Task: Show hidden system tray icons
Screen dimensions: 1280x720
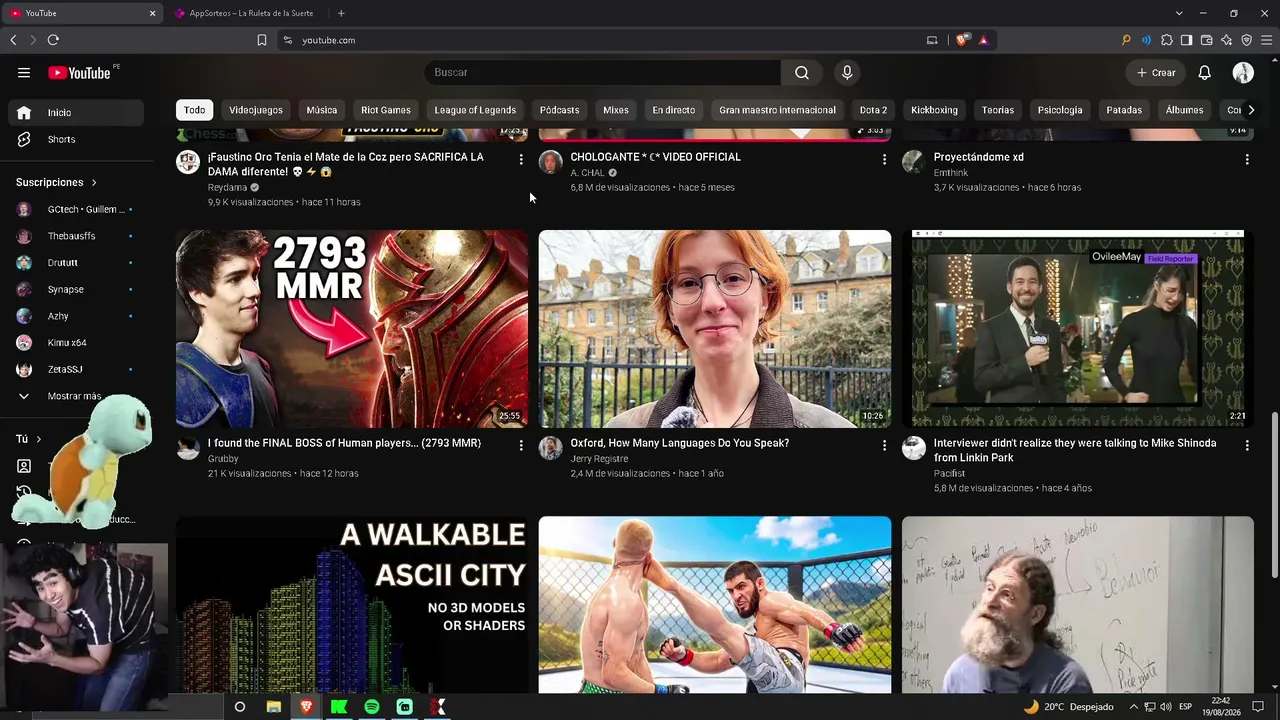Action: coord(1133,707)
